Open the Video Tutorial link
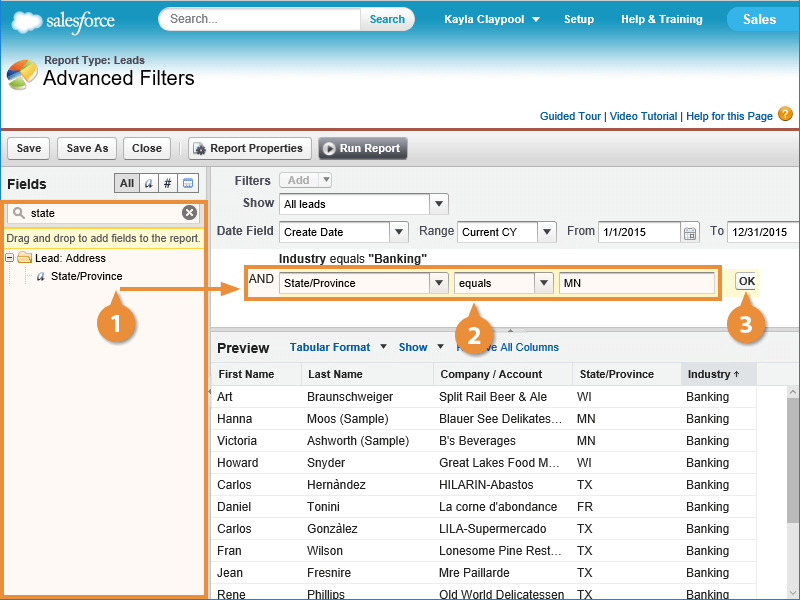This screenshot has height=600, width=800. (643, 116)
